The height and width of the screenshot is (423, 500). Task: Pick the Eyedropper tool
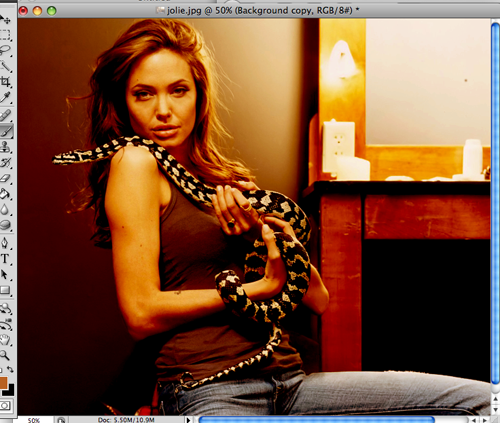[x=5, y=97]
